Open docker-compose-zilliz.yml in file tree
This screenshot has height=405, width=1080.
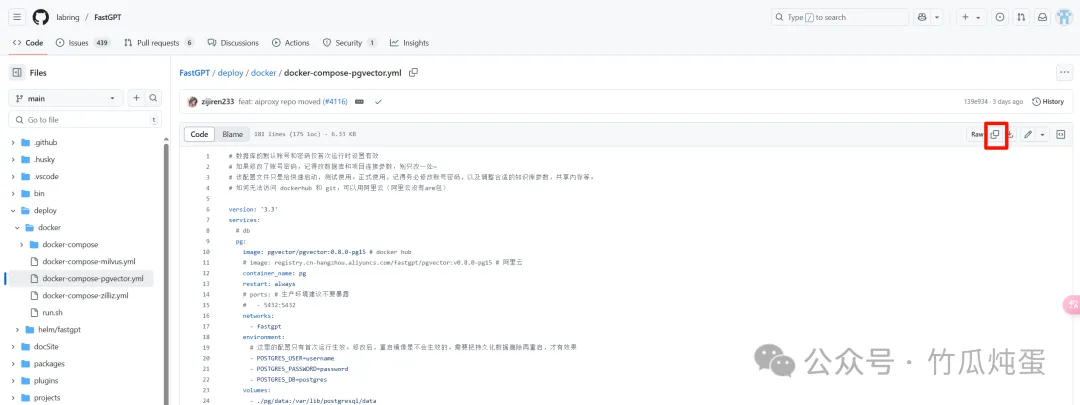[x=85, y=295]
